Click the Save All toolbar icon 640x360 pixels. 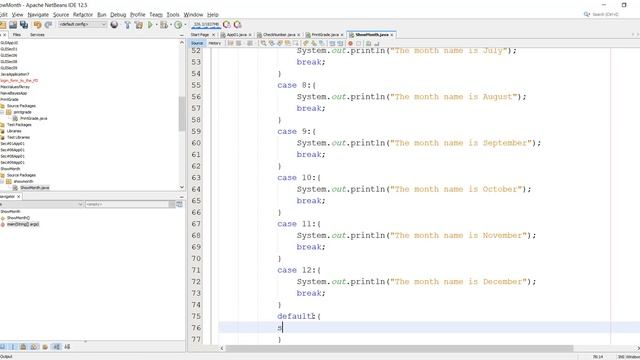24,25
